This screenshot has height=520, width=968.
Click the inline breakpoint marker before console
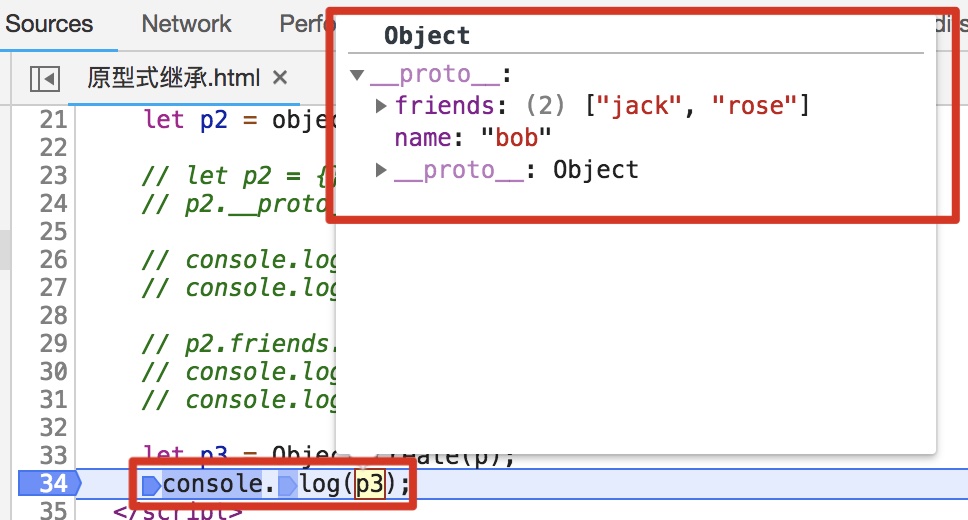point(151,485)
